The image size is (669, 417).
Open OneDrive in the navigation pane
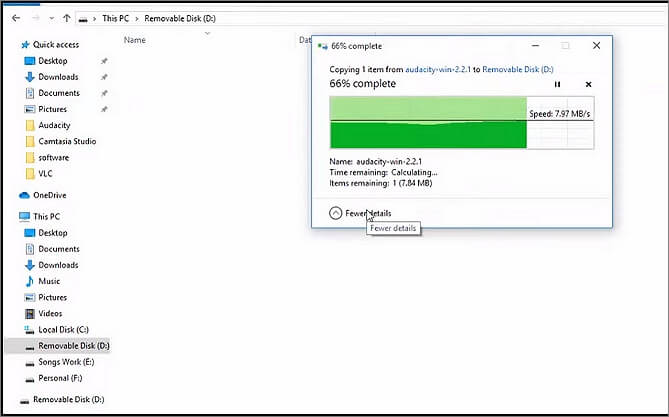pyautogui.click(x=50, y=195)
